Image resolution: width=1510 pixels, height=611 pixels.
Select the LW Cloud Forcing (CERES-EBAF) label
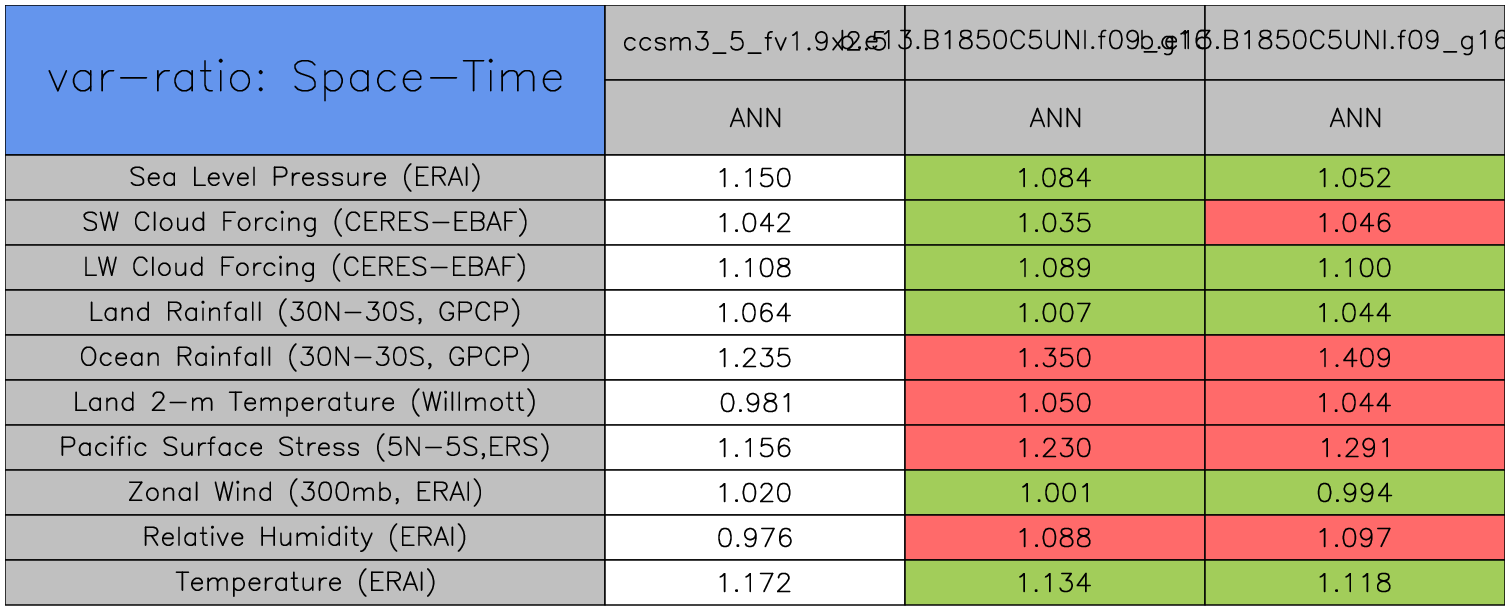(x=305, y=267)
